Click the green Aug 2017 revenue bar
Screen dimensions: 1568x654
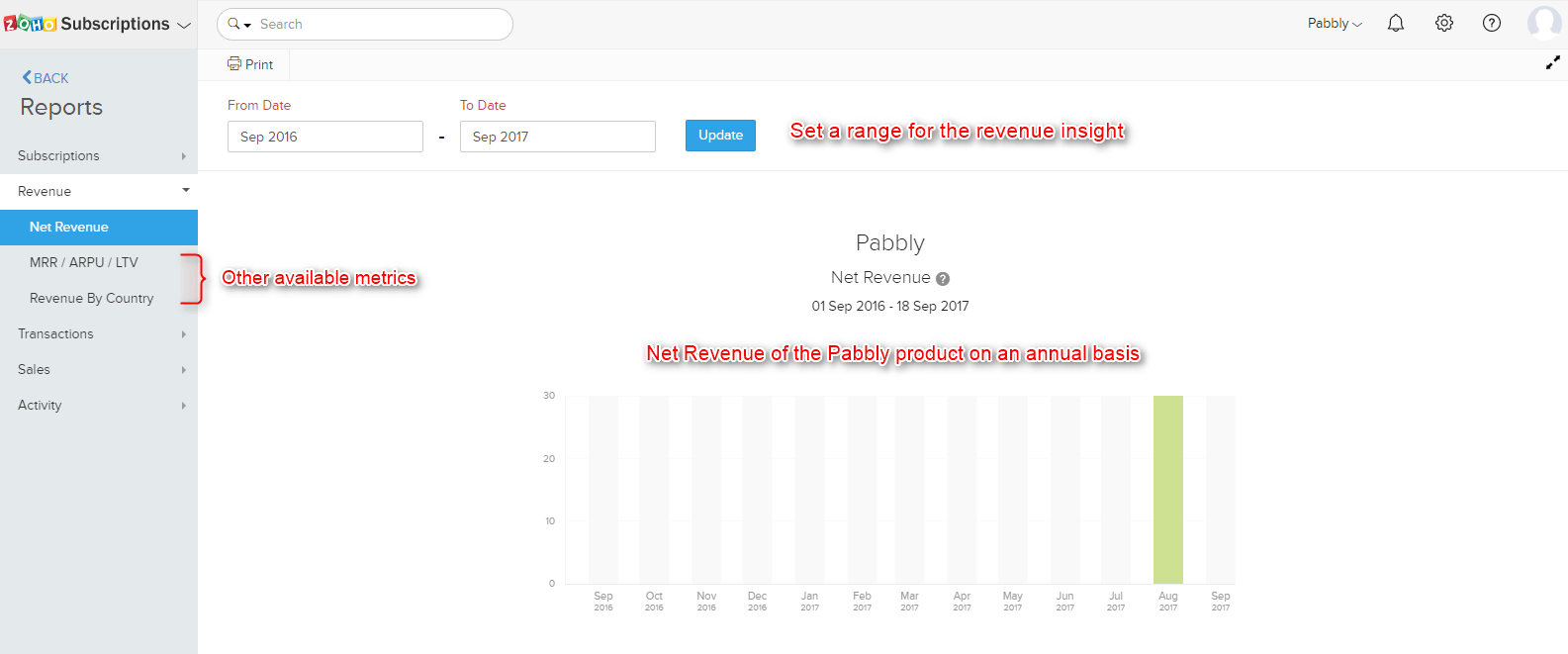[x=1168, y=490]
